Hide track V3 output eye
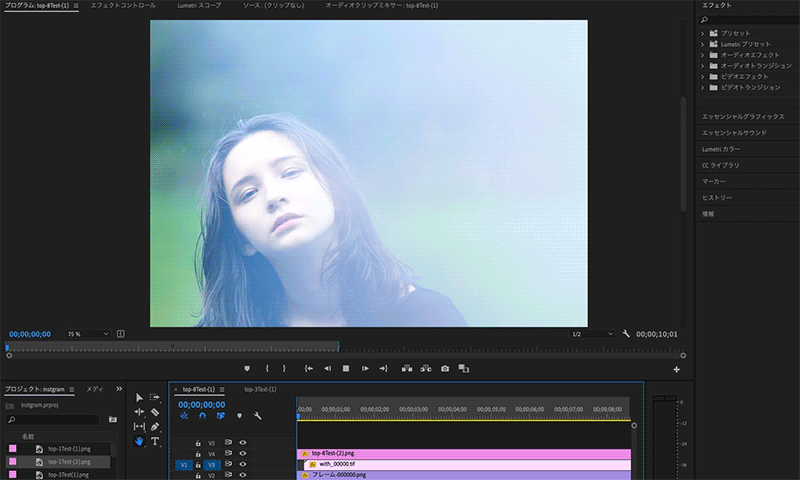The image size is (800, 480). tap(243, 464)
